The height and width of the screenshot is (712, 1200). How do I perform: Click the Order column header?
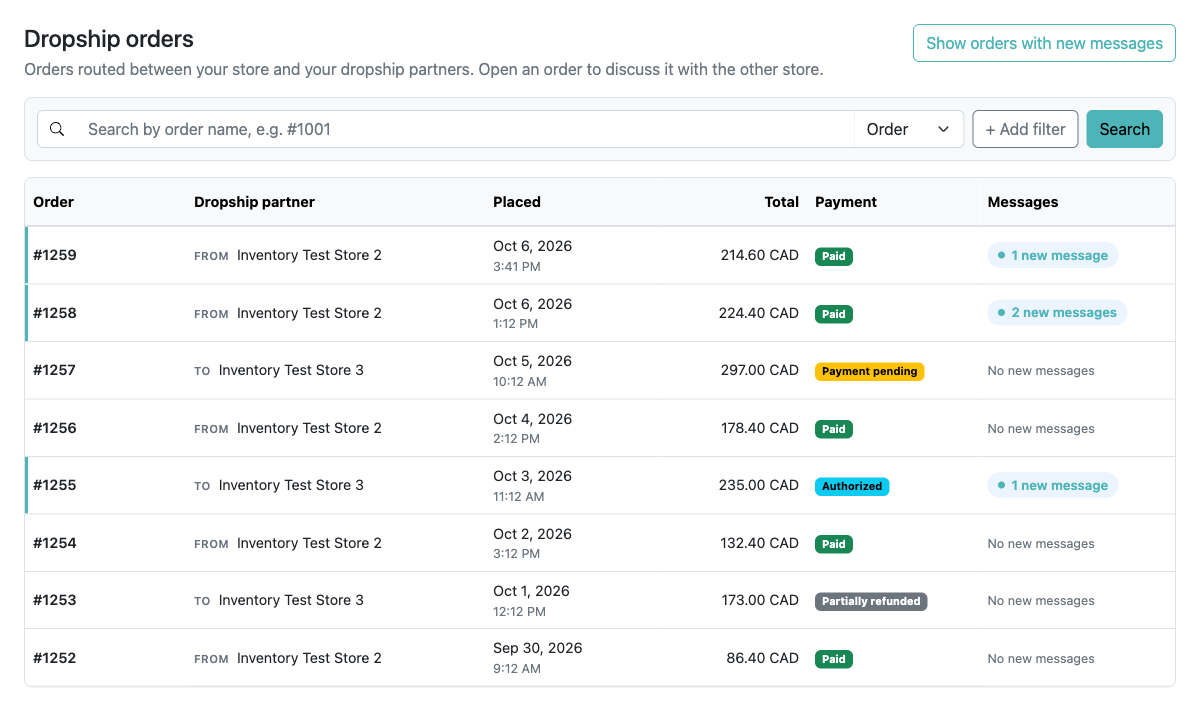coord(54,202)
